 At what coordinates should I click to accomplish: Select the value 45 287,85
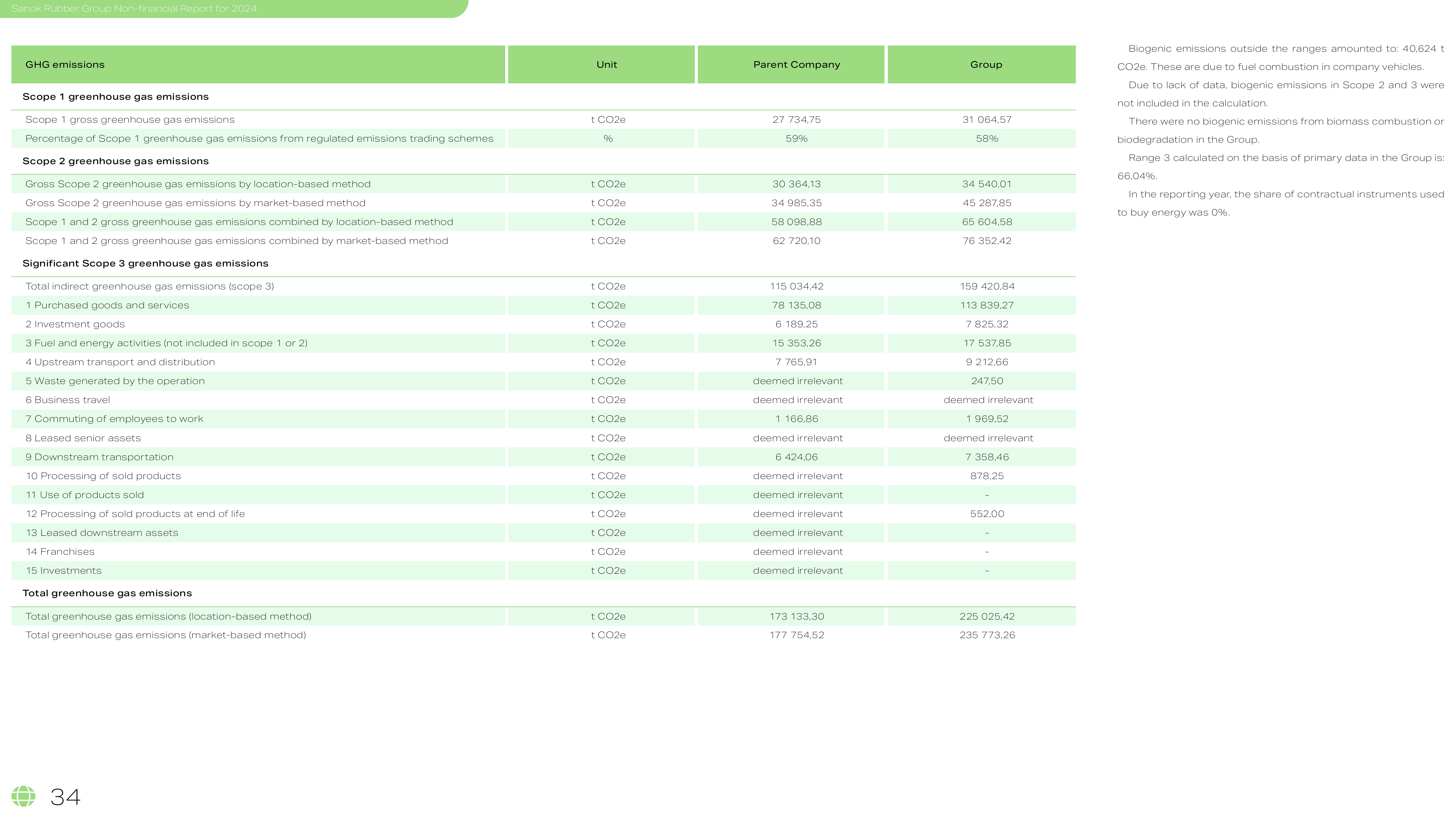tap(987, 203)
